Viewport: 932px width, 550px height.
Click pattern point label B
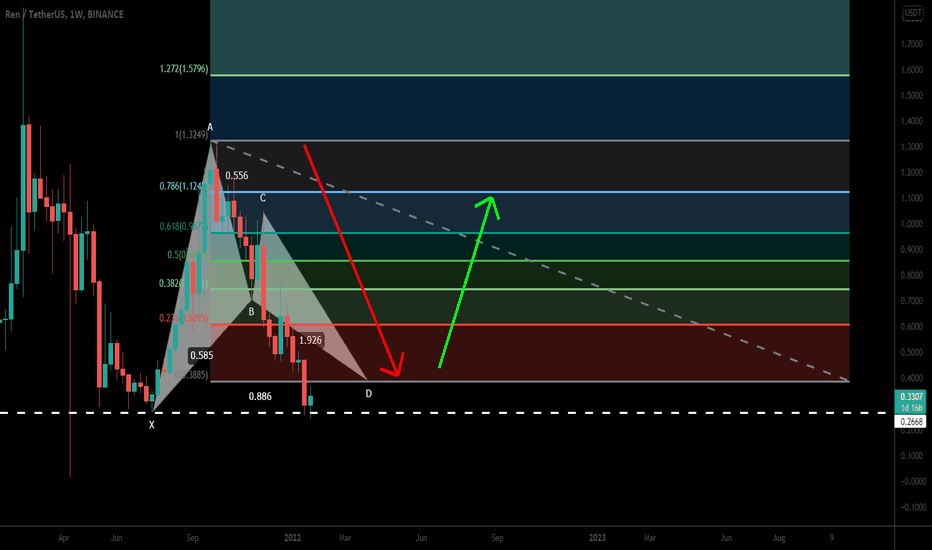click(x=251, y=312)
